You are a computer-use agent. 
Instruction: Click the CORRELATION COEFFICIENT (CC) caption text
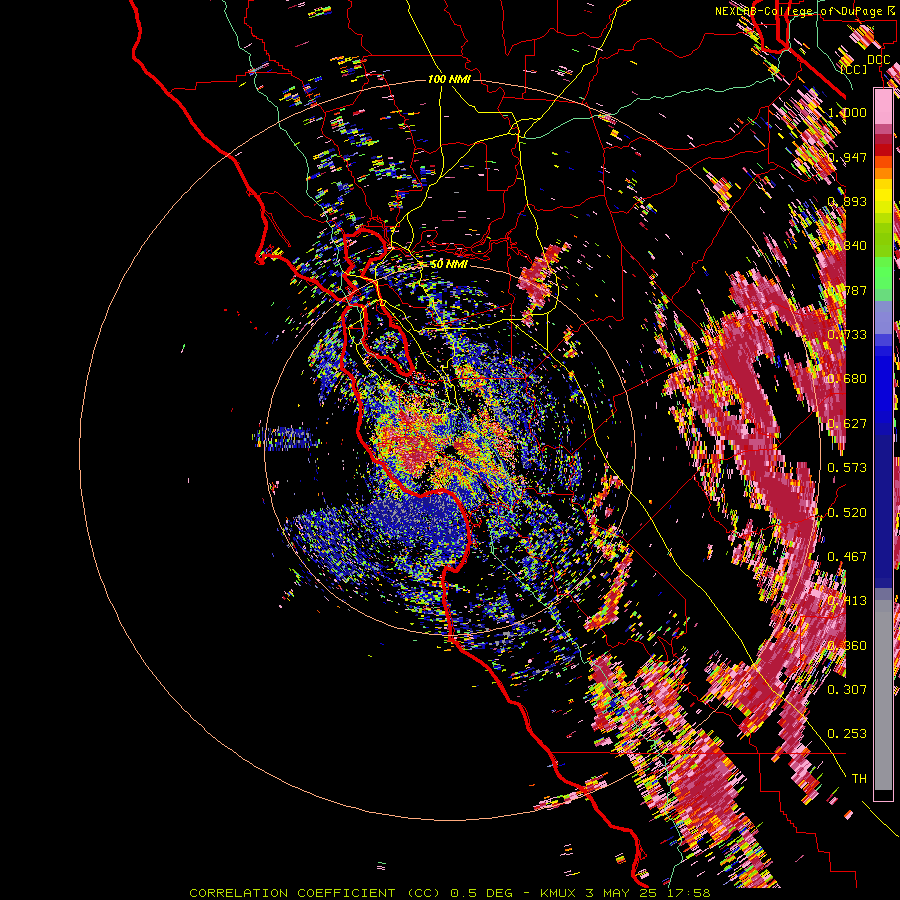click(315, 893)
